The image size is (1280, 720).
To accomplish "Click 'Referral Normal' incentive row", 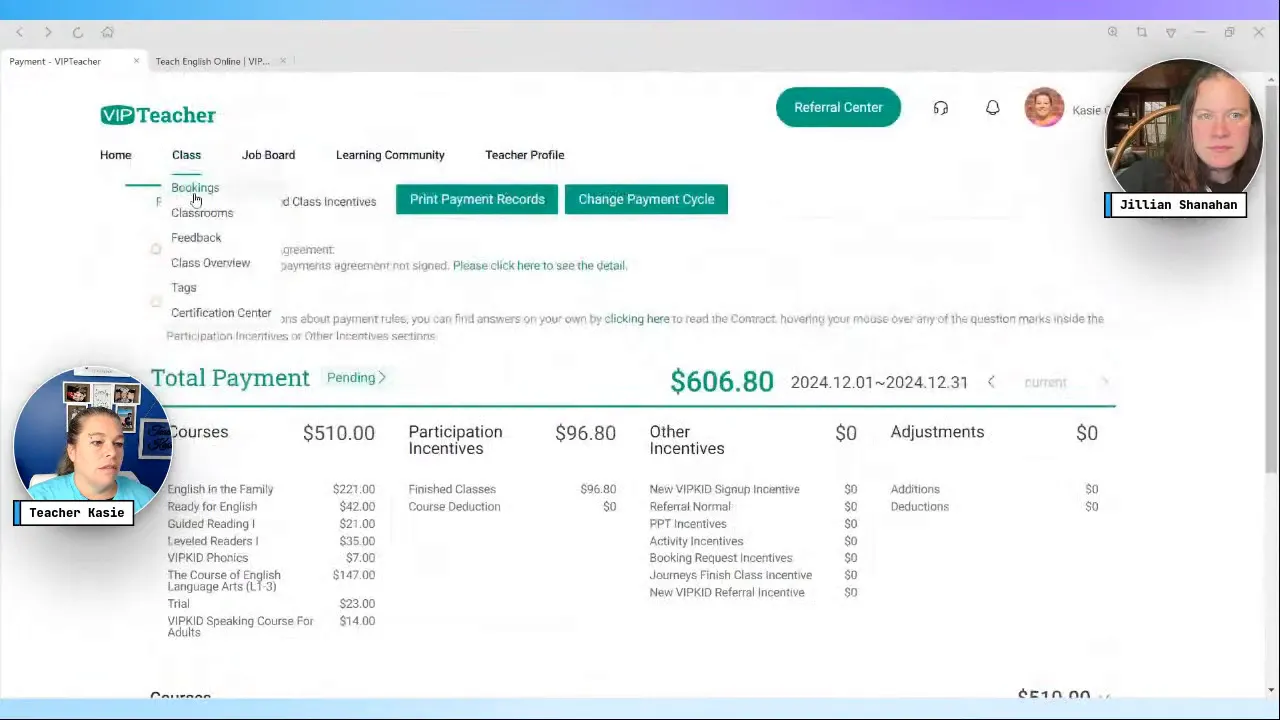I will pyautogui.click(x=753, y=506).
